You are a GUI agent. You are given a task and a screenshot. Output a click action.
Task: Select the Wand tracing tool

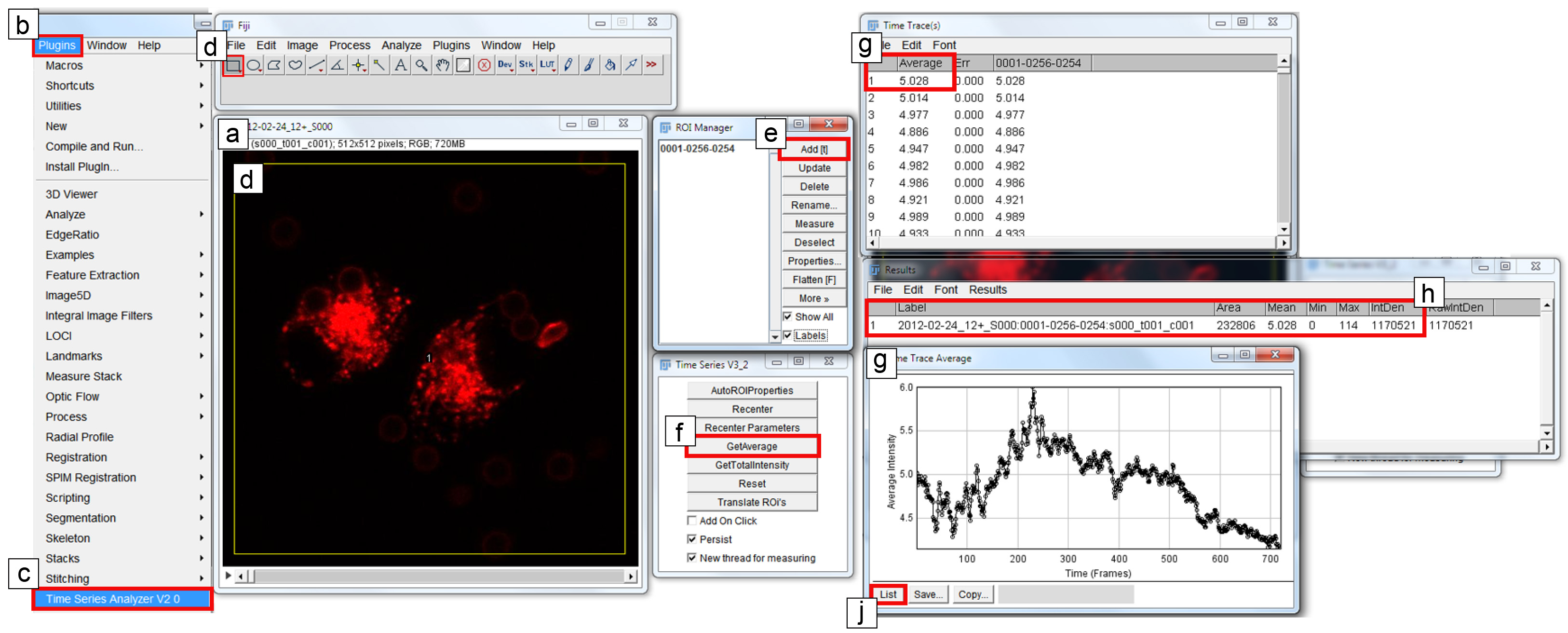(x=378, y=65)
